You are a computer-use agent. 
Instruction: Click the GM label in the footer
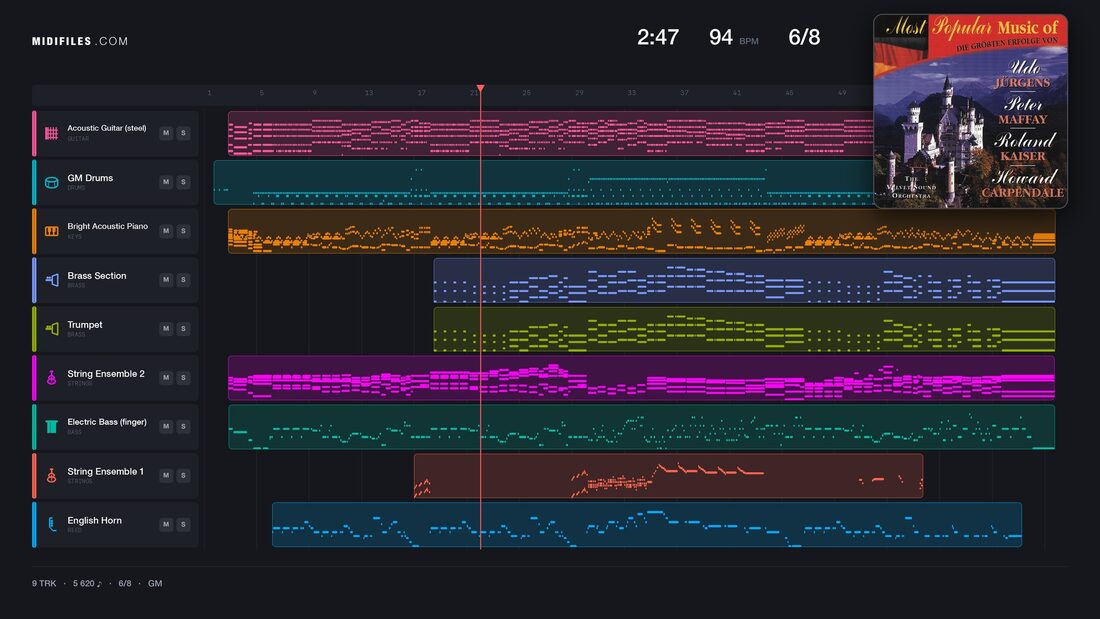(x=155, y=583)
